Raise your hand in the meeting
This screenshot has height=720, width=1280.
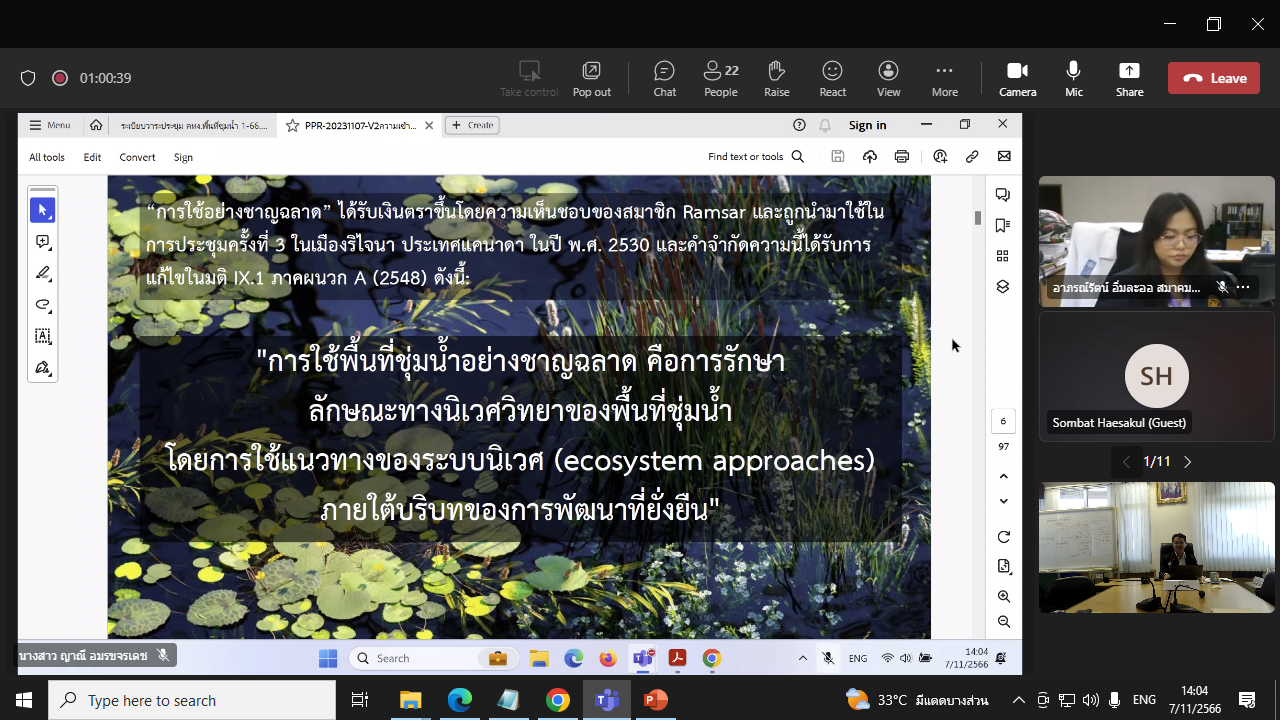coord(776,78)
